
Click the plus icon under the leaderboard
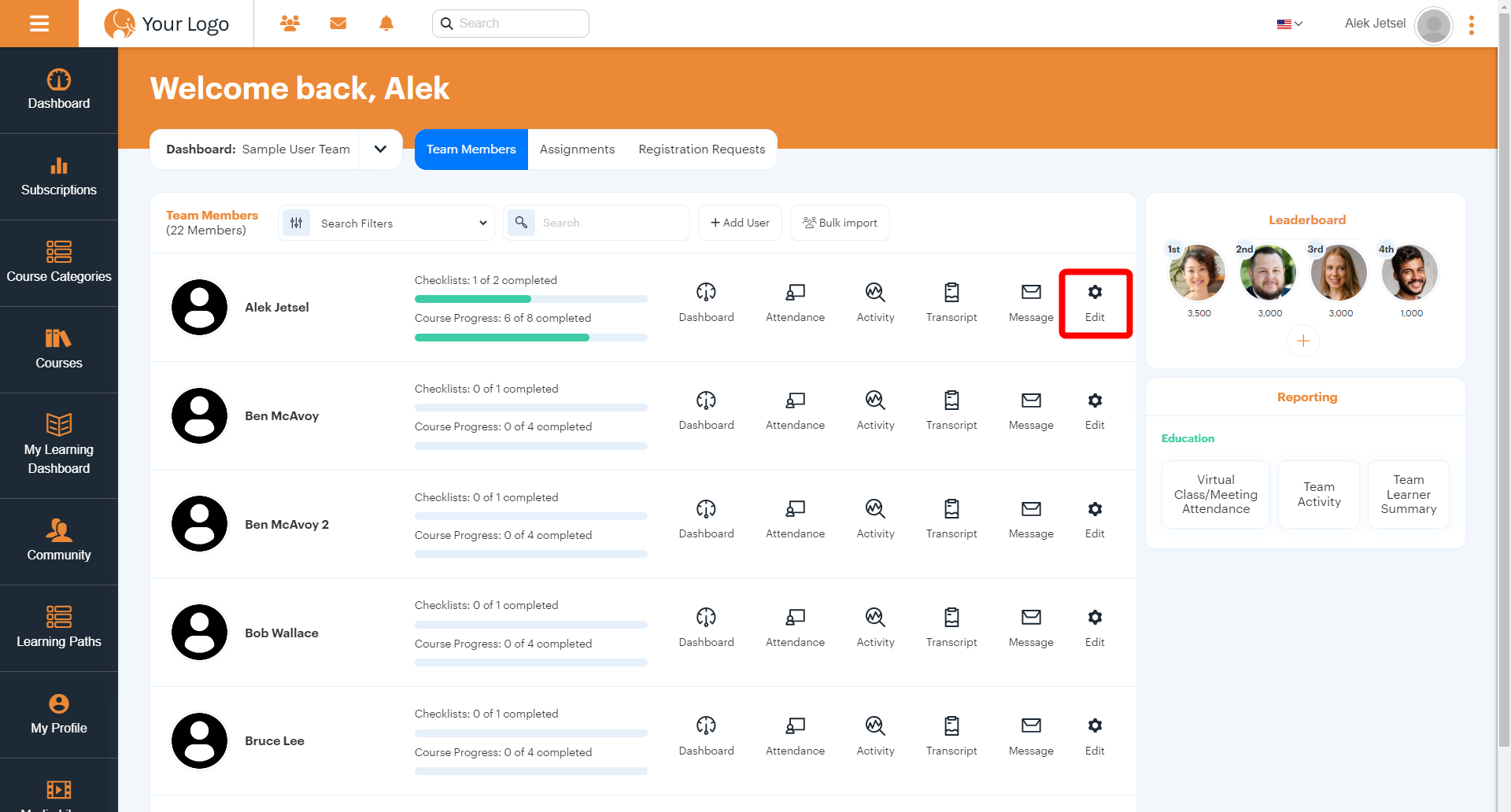click(1303, 341)
